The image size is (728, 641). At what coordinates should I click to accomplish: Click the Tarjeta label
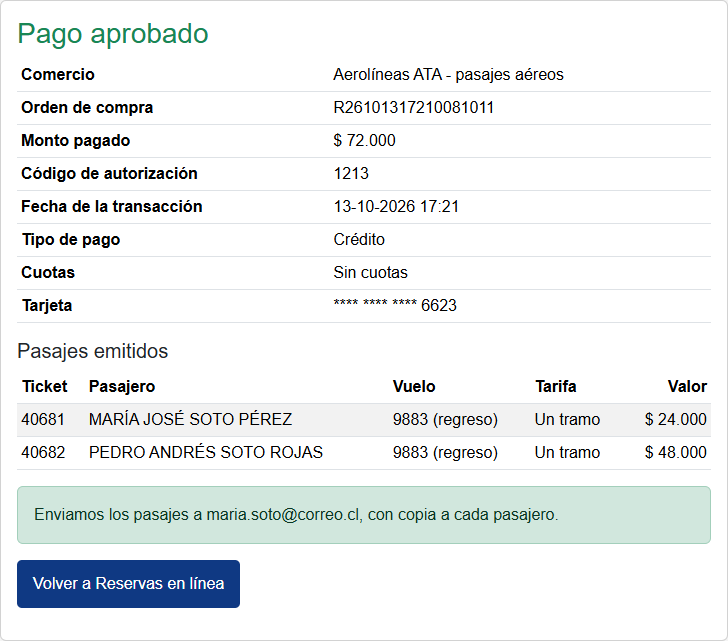coord(47,305)
